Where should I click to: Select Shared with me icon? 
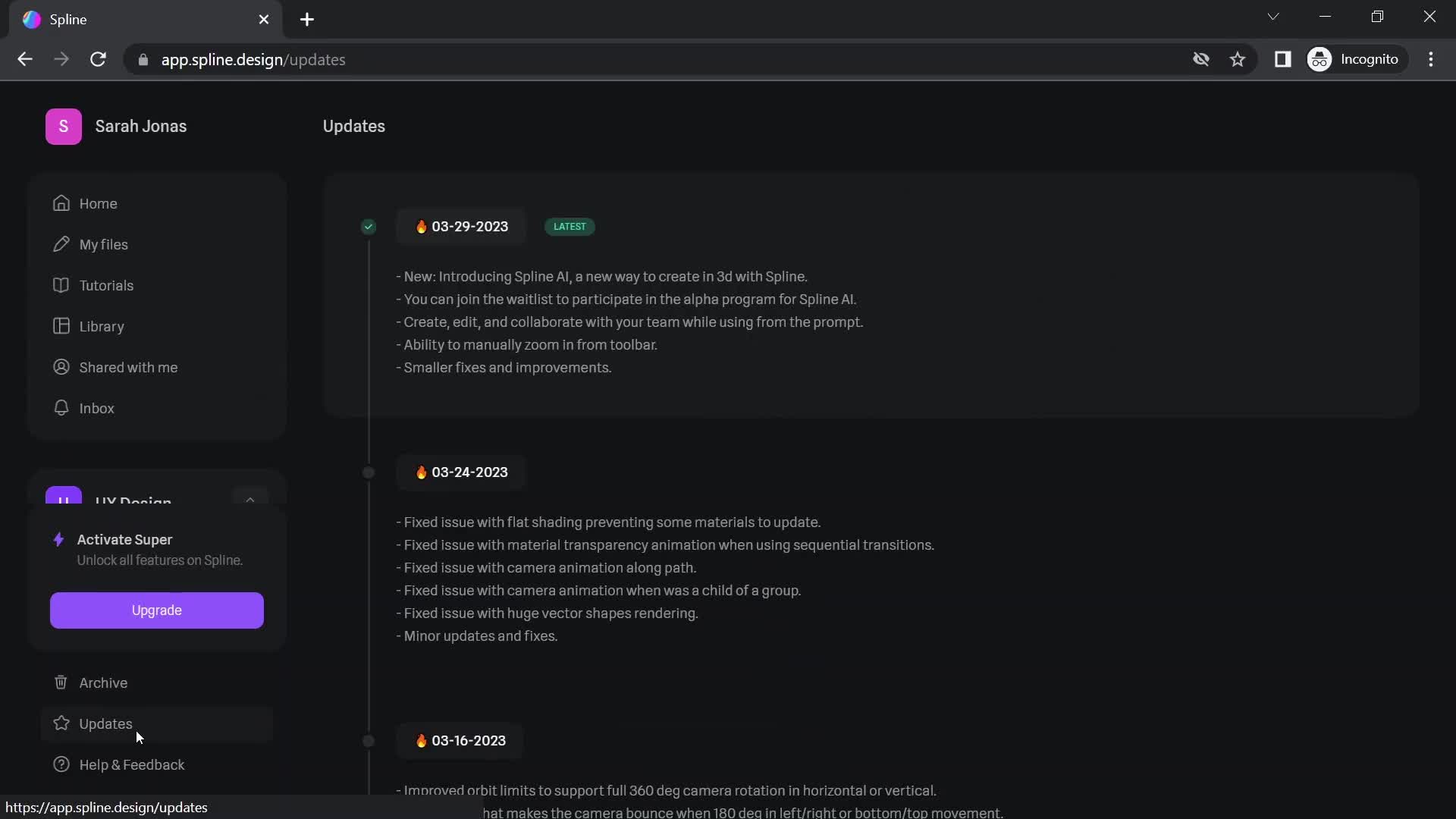point(61,367)
